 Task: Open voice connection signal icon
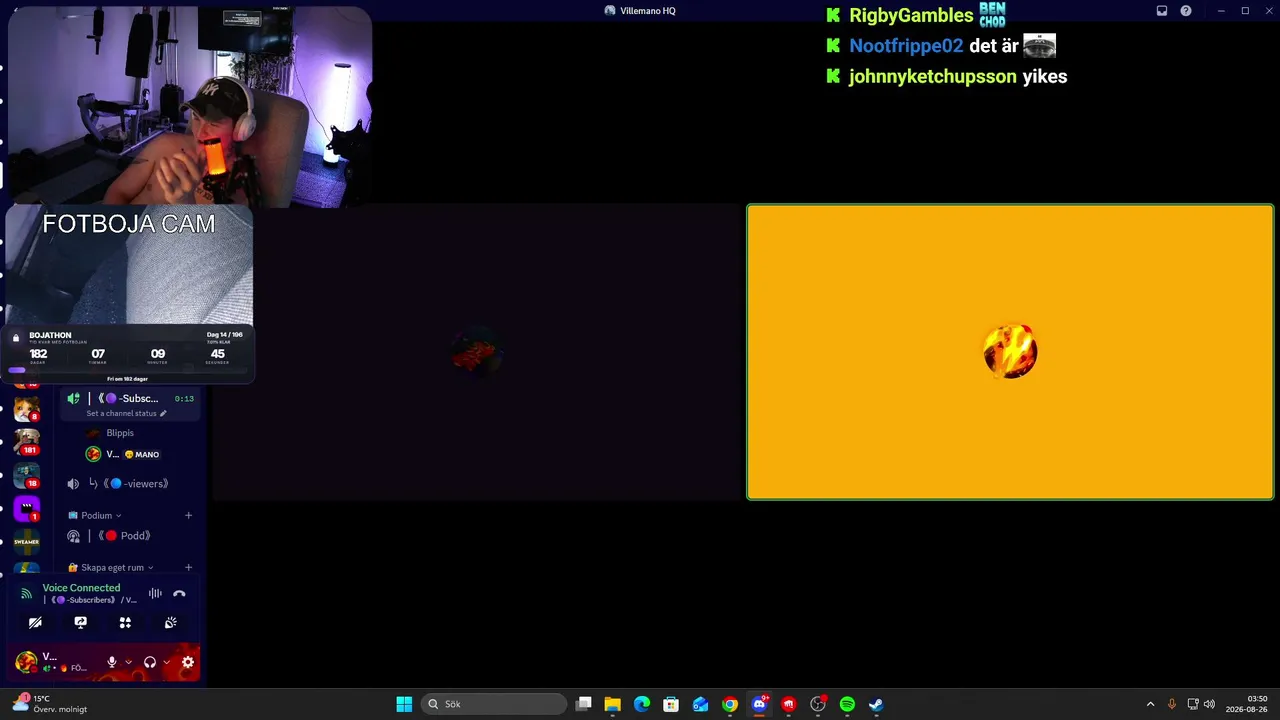(27, 594)
